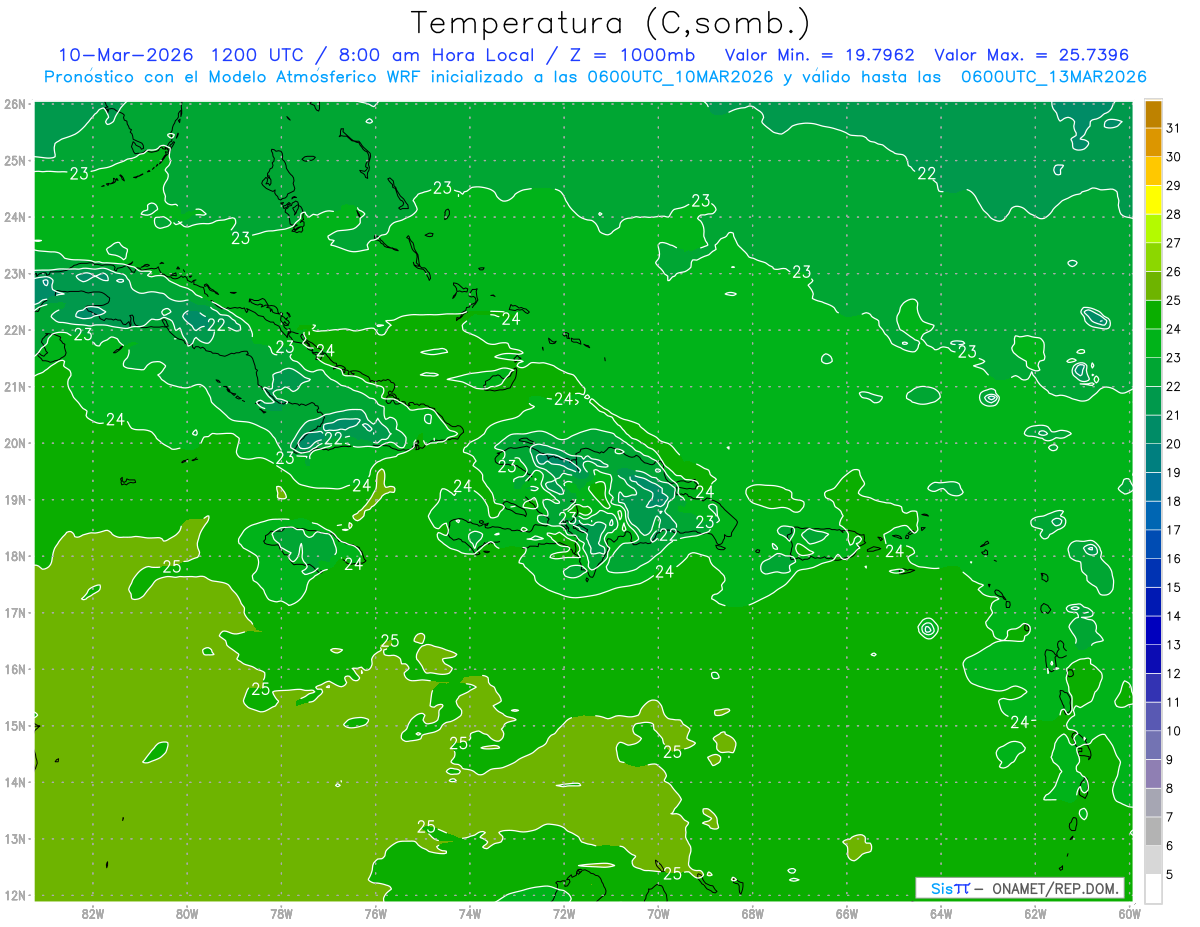Click the '0600UTC_13MAR2026' valid-until text
This screenshot has height=927, width=1200.
point(1053,77)
